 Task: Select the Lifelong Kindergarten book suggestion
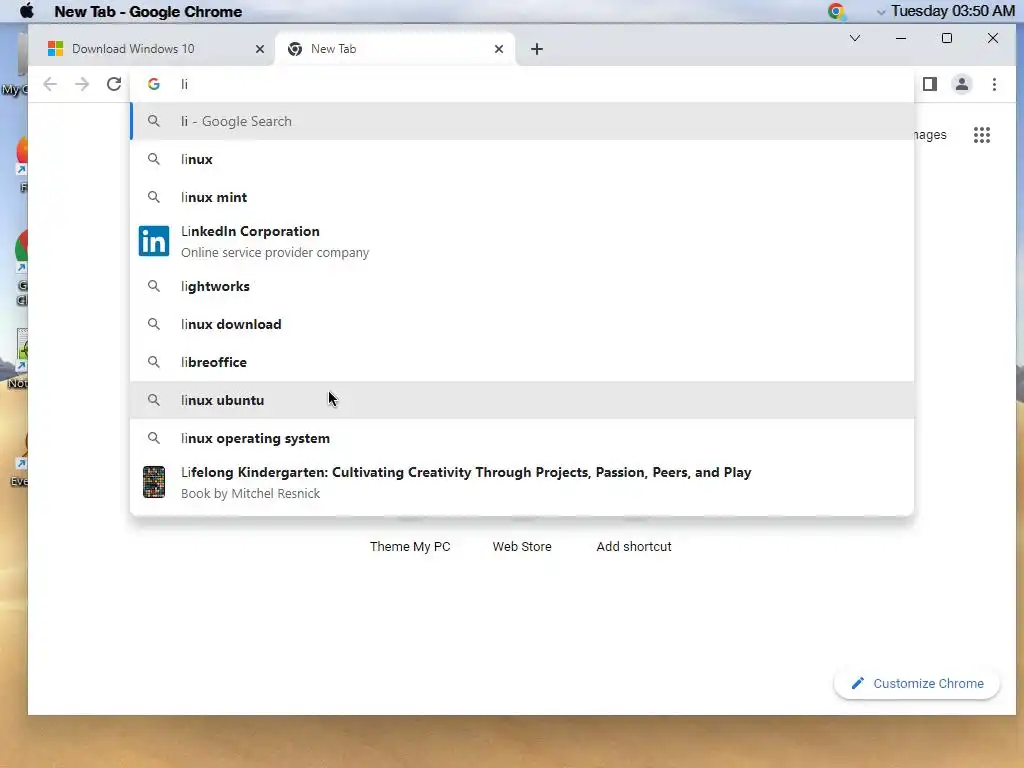(x=522, y=483)
